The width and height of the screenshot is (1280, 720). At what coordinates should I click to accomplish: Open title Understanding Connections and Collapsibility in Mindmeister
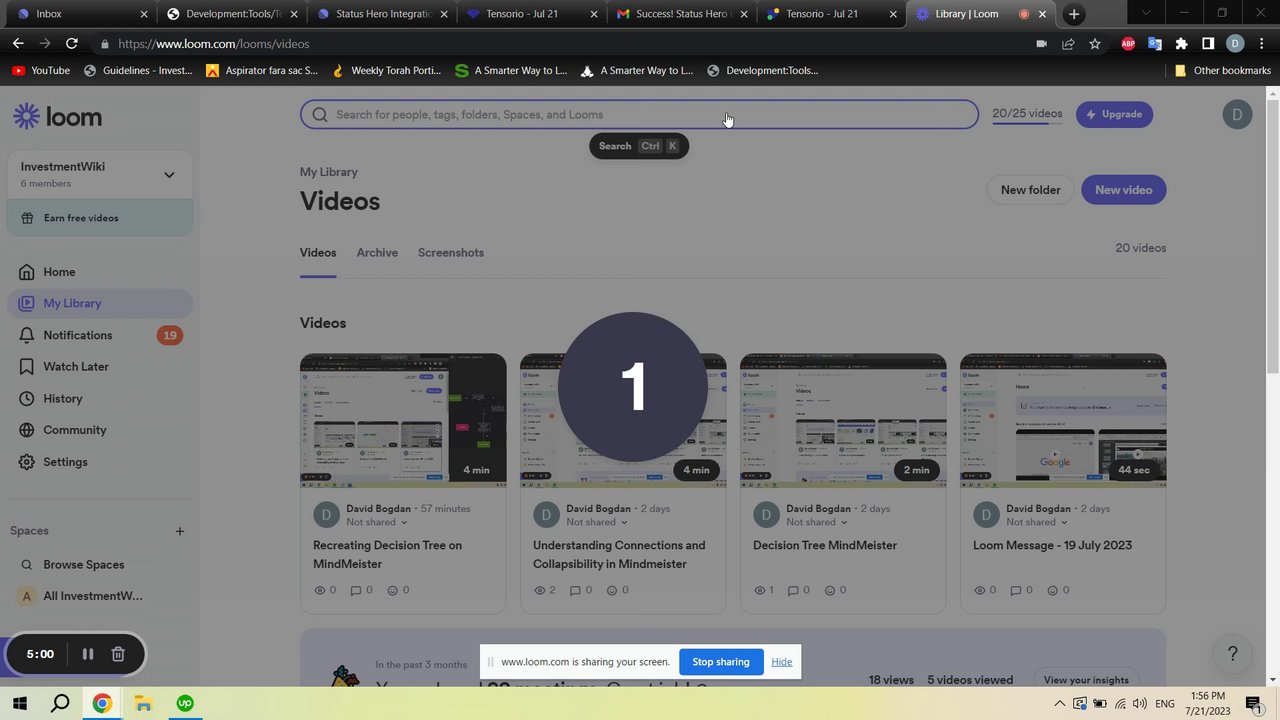pyautogui.click(x=619, y=554)
